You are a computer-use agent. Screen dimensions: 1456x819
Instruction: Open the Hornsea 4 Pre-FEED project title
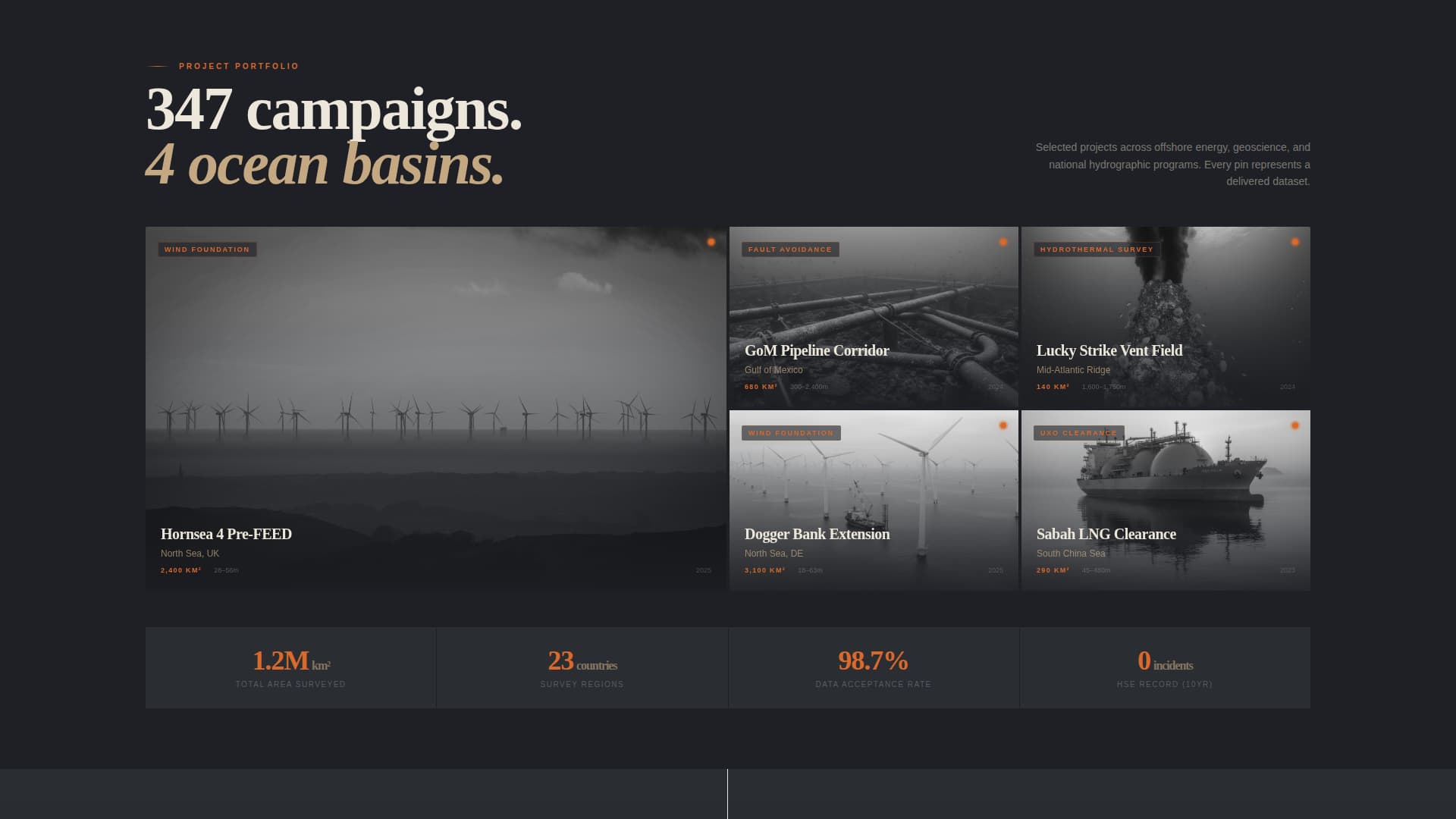click(226, 534)
